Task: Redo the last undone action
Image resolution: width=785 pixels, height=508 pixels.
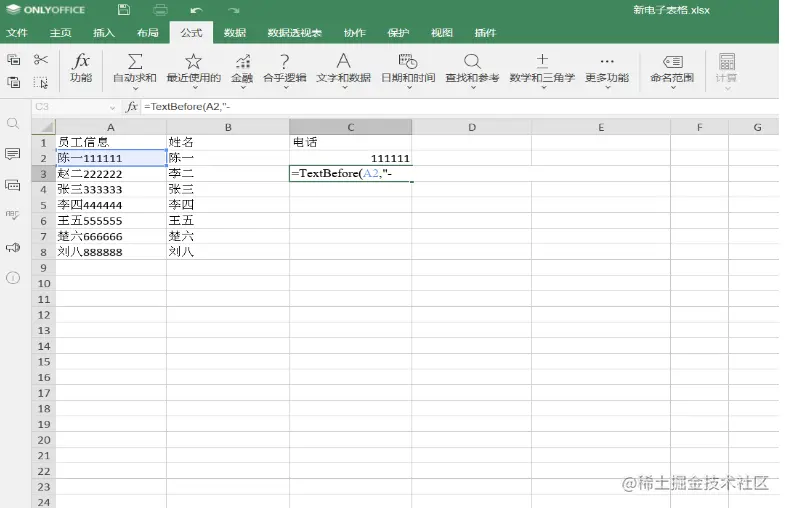Action: coord(233,10)
